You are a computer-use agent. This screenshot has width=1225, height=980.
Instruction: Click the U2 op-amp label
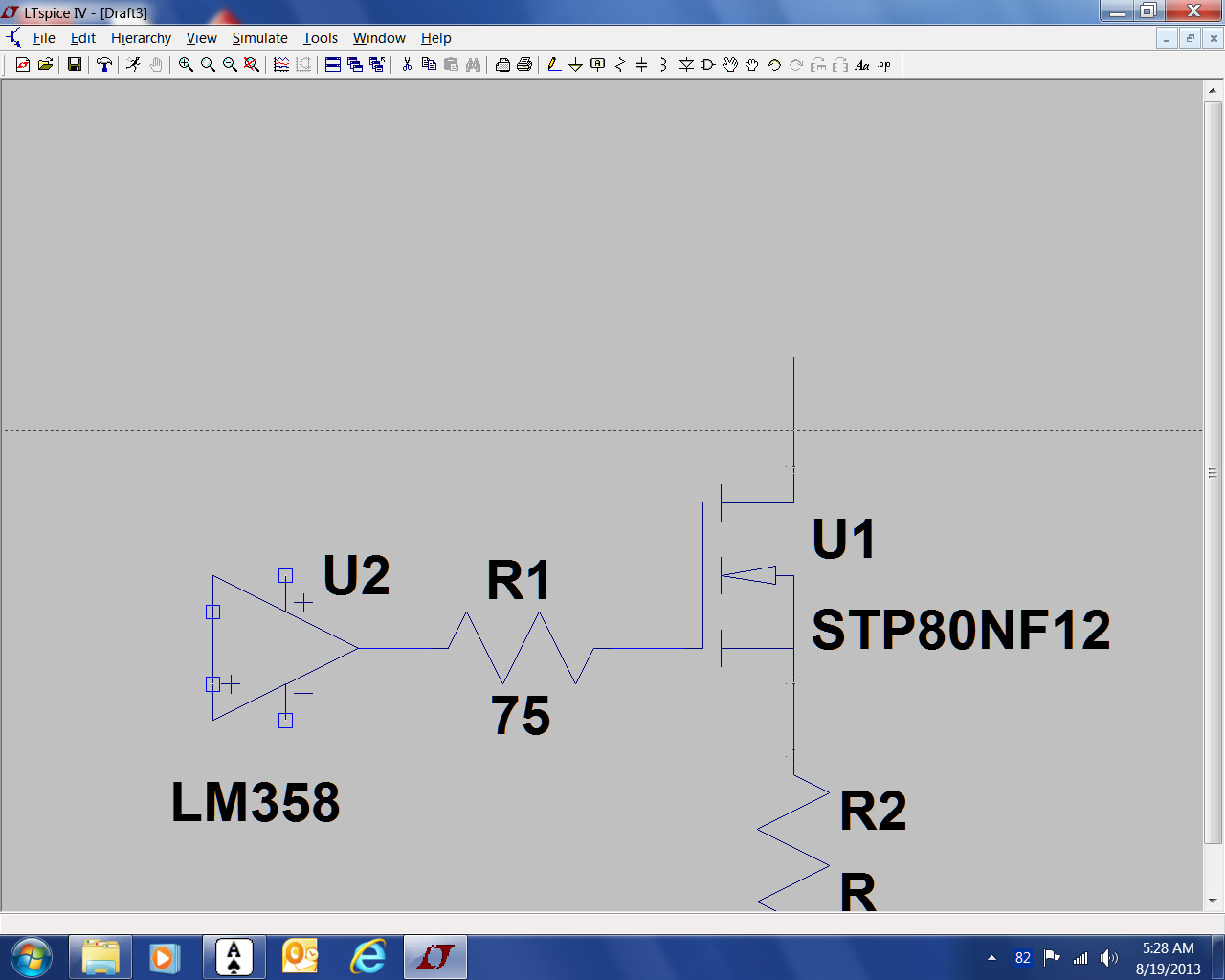pyautogui.click(x=357, y=575)
